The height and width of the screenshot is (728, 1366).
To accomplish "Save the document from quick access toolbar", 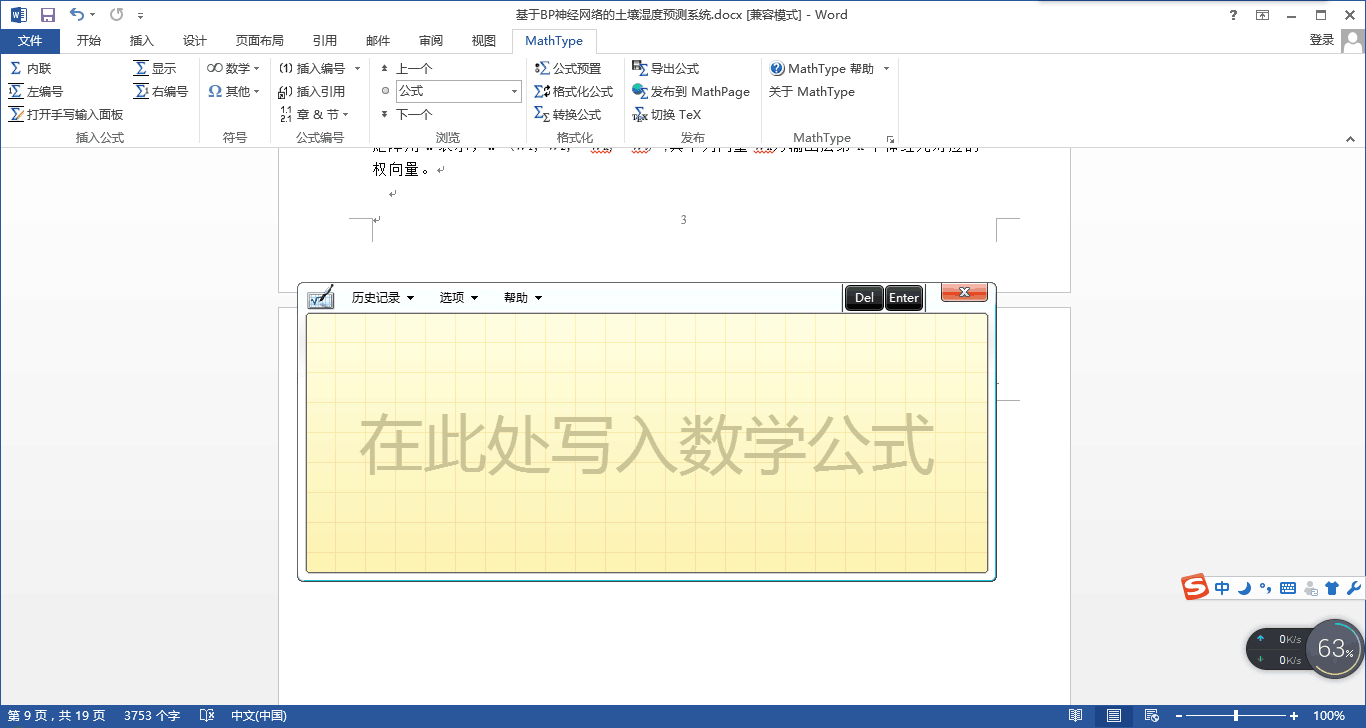I will pos(48,15).
